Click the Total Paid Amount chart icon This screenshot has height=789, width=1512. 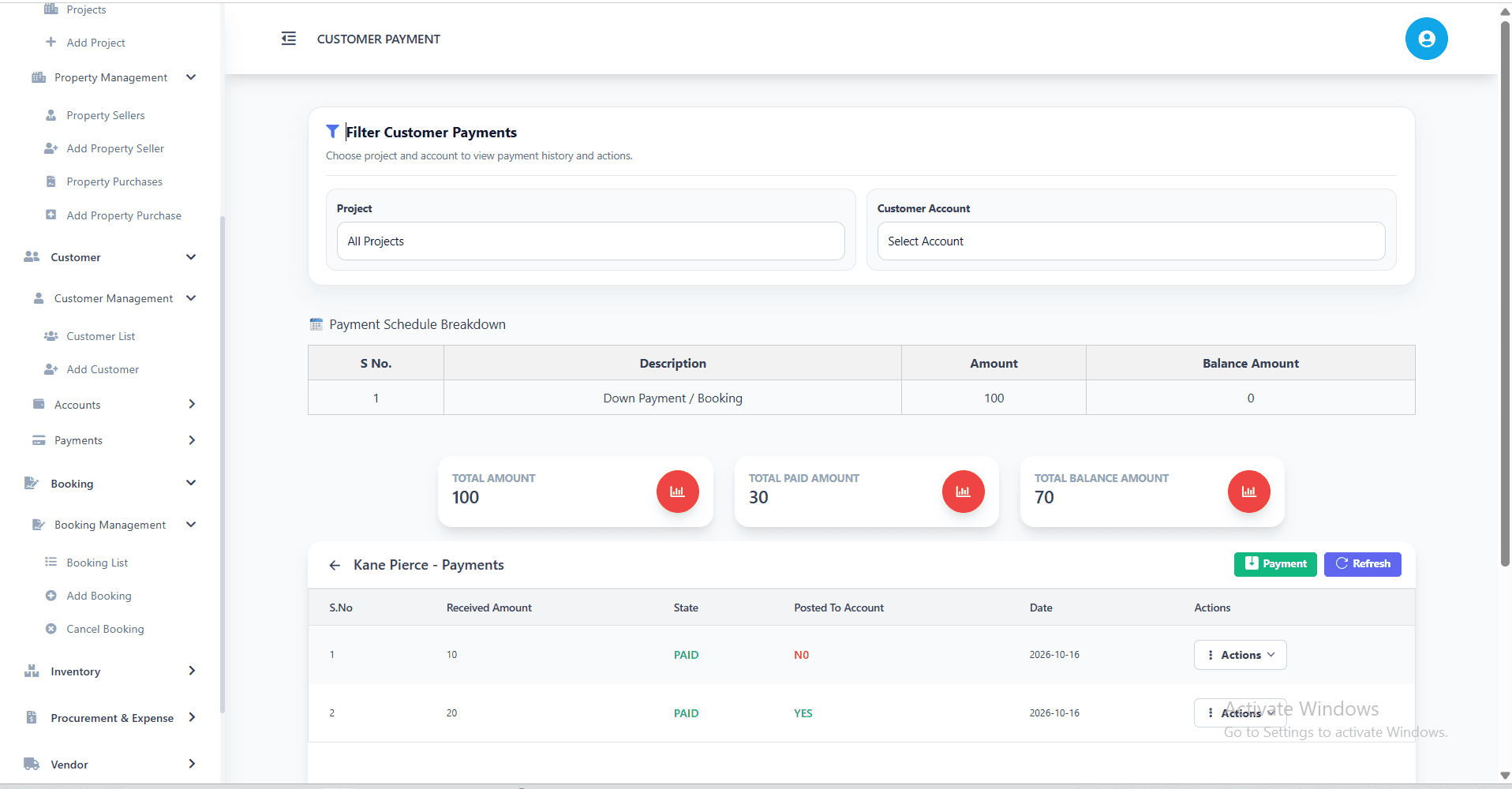point(963,492)
